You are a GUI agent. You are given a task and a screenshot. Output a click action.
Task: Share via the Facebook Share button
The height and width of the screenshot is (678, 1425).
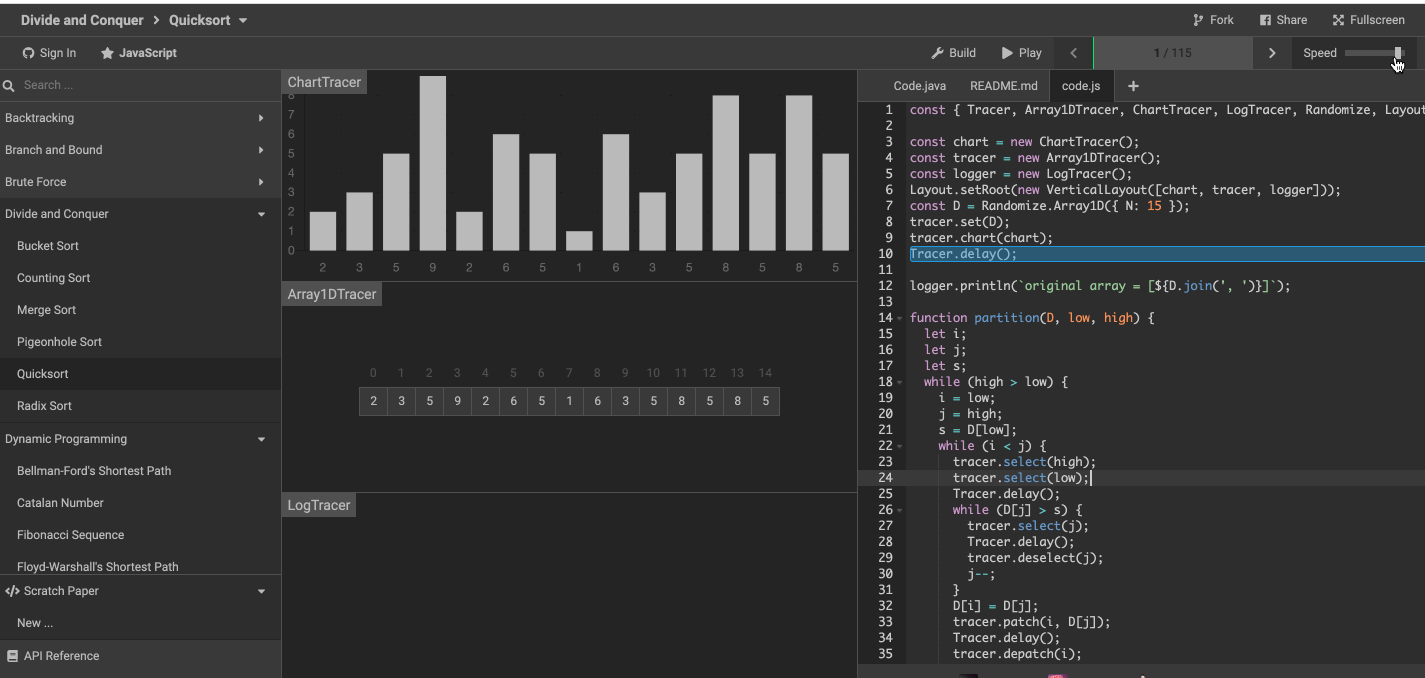click(1283, 20)
